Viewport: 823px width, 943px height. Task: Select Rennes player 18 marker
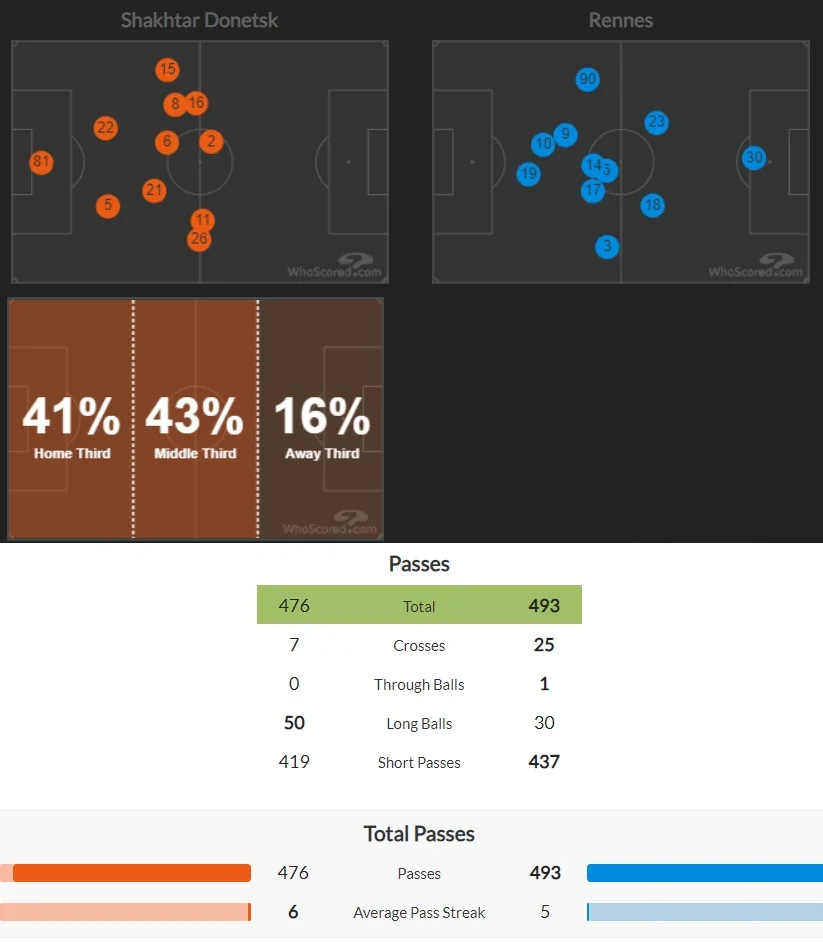(653, 205)
